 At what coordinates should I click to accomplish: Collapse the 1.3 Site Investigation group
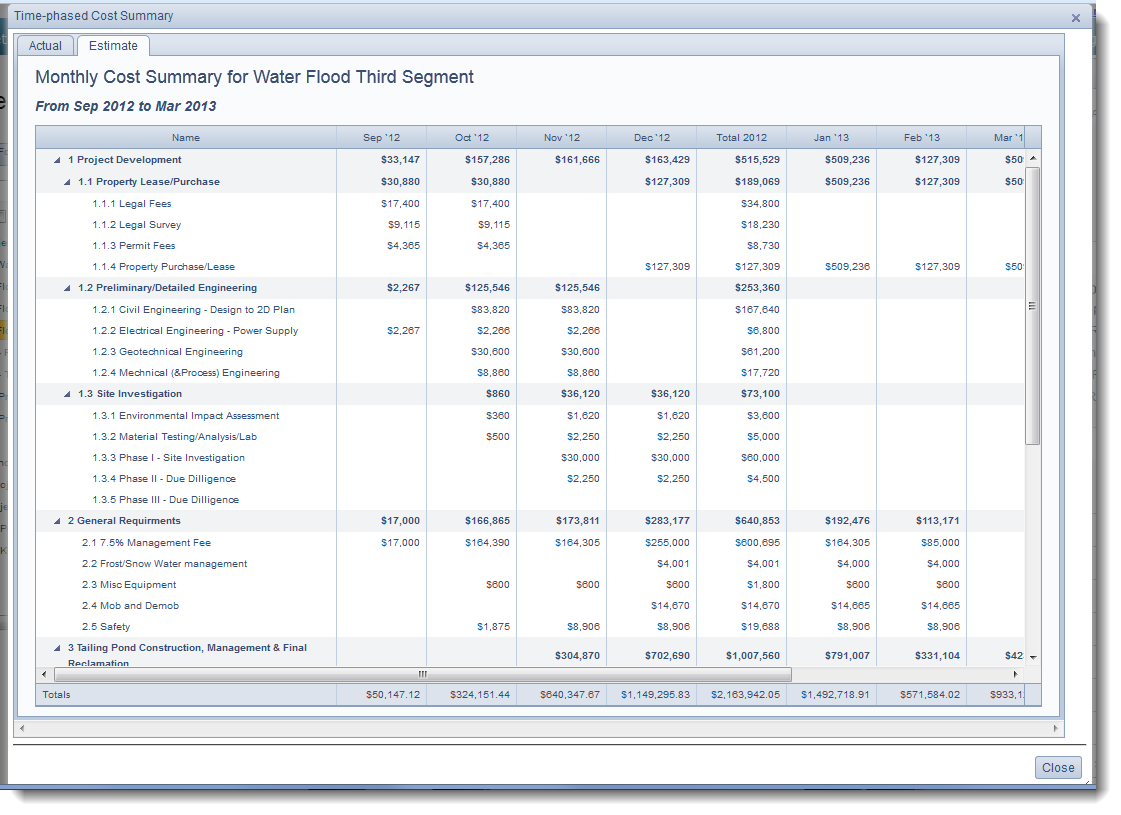coord(67,394)
